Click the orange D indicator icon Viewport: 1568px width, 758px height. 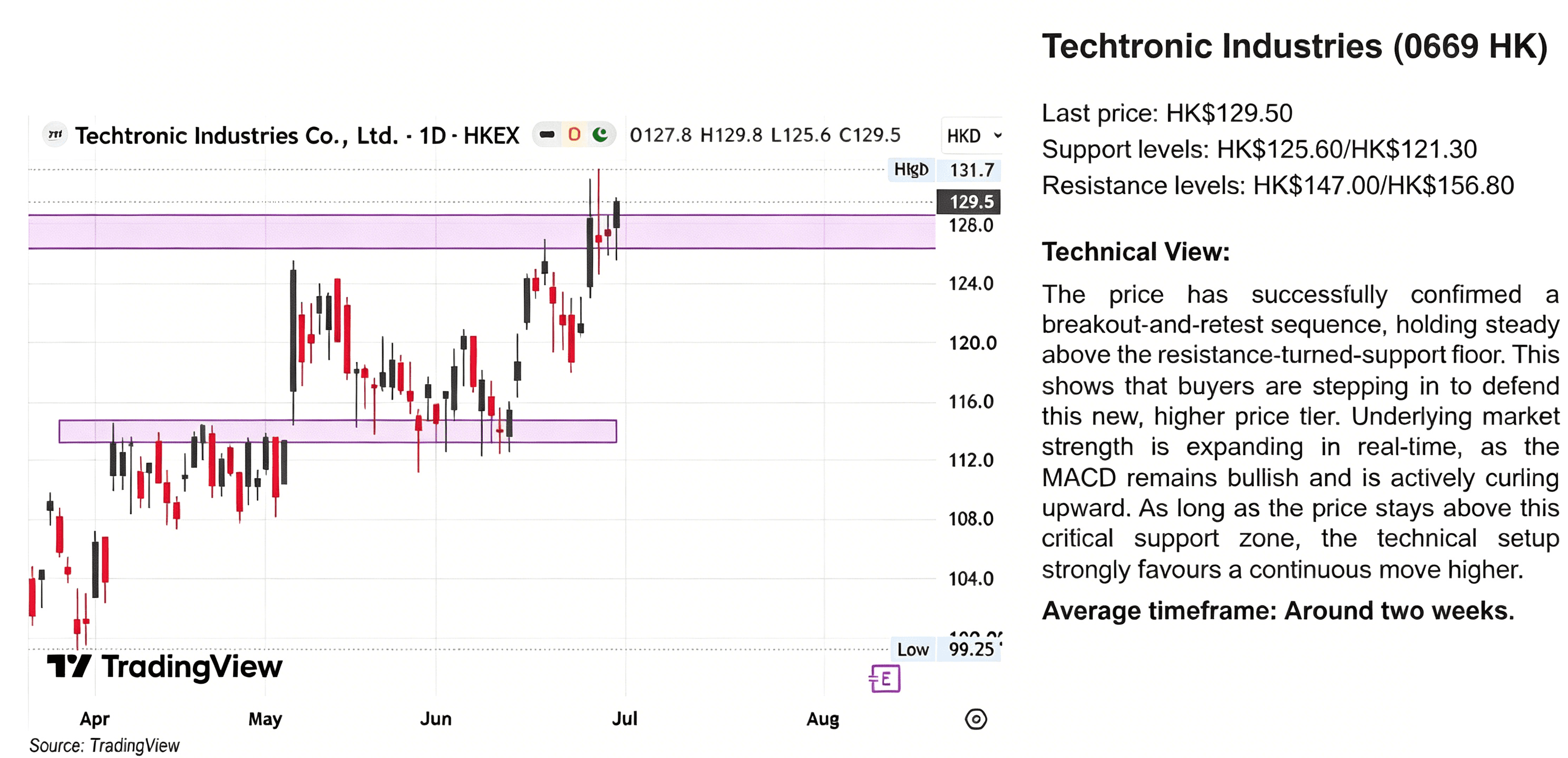pos(574,134)
